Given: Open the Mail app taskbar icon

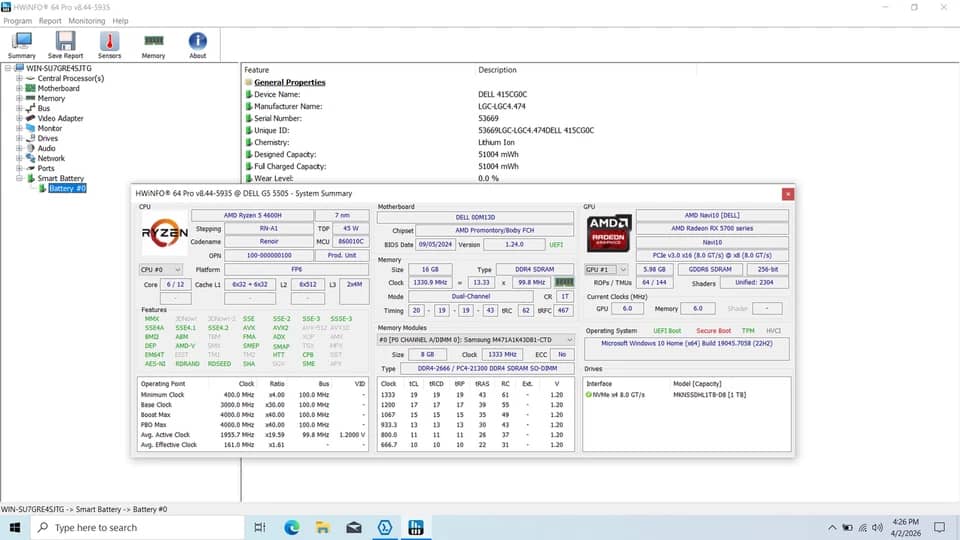Looking at the screenshot, I should pos(354,527).
